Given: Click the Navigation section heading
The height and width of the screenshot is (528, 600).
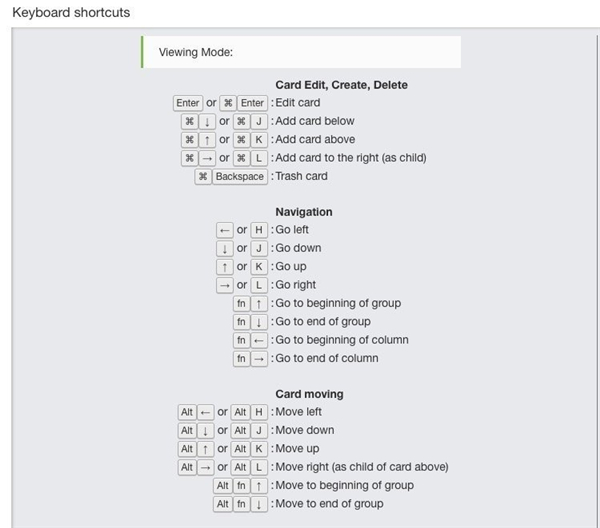Looking at the screenshot, I should point(304,212).
